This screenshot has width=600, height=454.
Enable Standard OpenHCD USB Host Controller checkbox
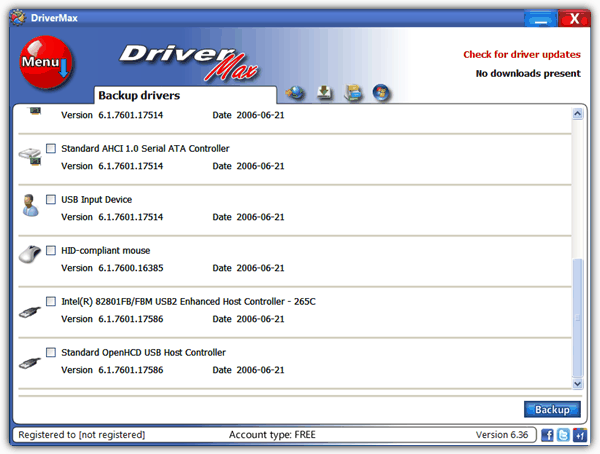[x=51, y=352]
